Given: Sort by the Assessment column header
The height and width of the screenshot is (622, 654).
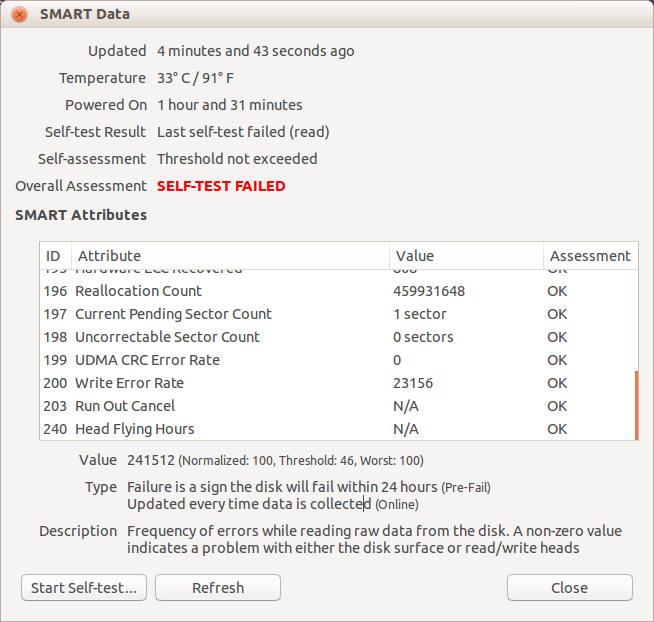Looking at the screenshot, I should pyautogui.click(x=589, y=256).
